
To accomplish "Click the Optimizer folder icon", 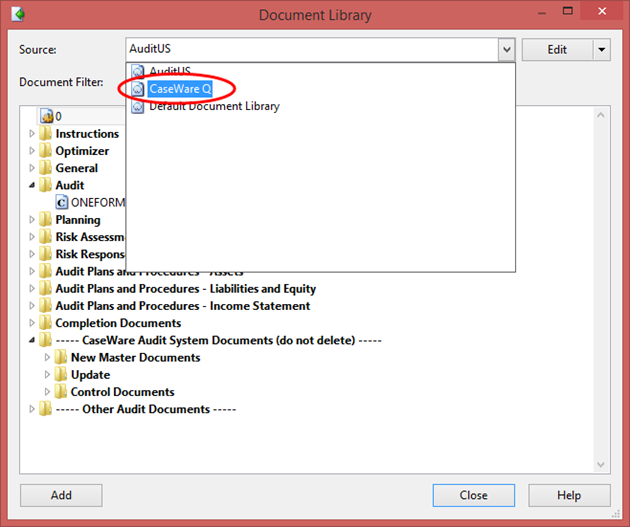I will coord(45,151).
